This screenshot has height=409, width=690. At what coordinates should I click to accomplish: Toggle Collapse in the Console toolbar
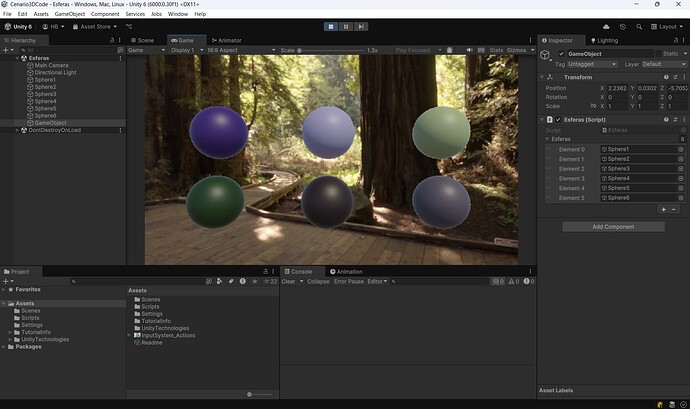[x=318, y=281]
